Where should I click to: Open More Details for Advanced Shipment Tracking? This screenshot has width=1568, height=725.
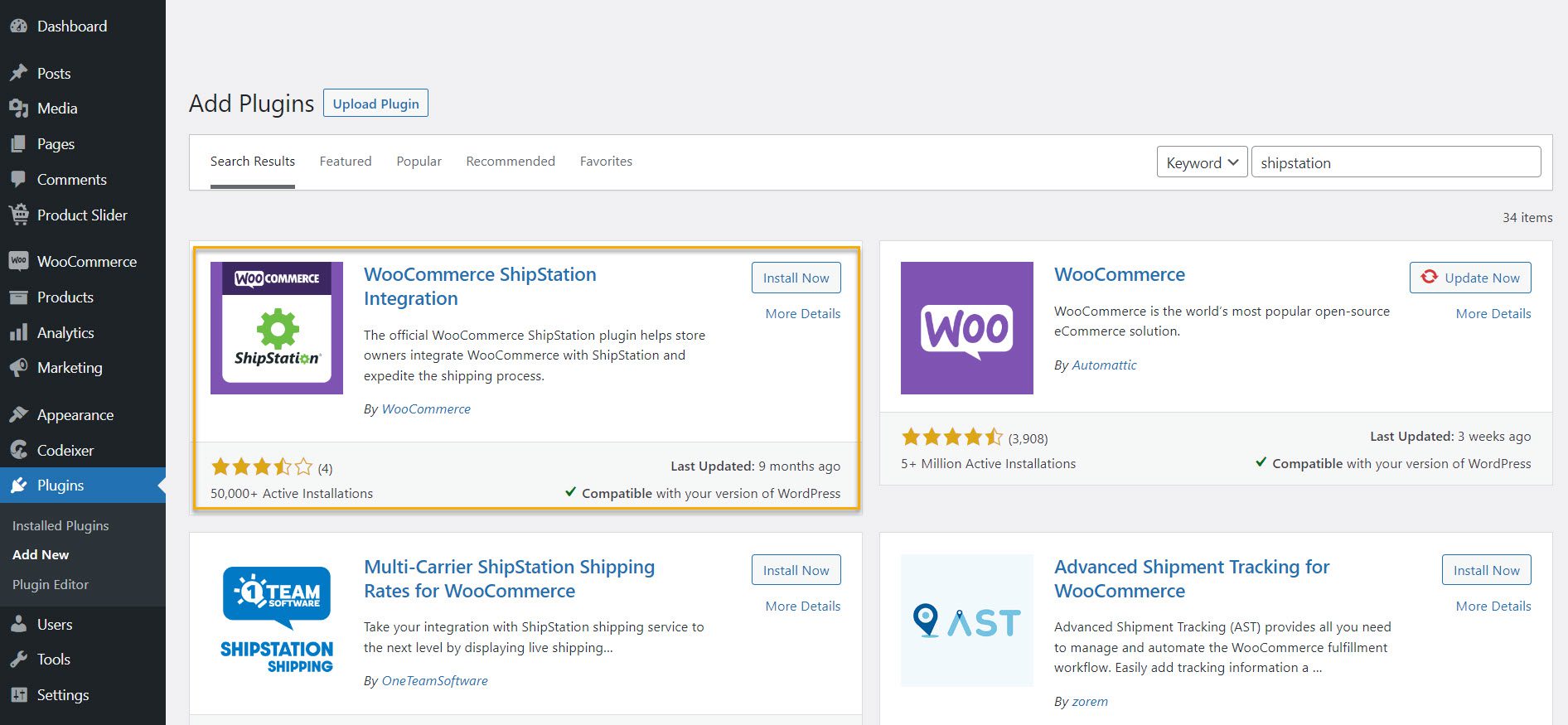pyautogui.click(x=1493, y=607)
